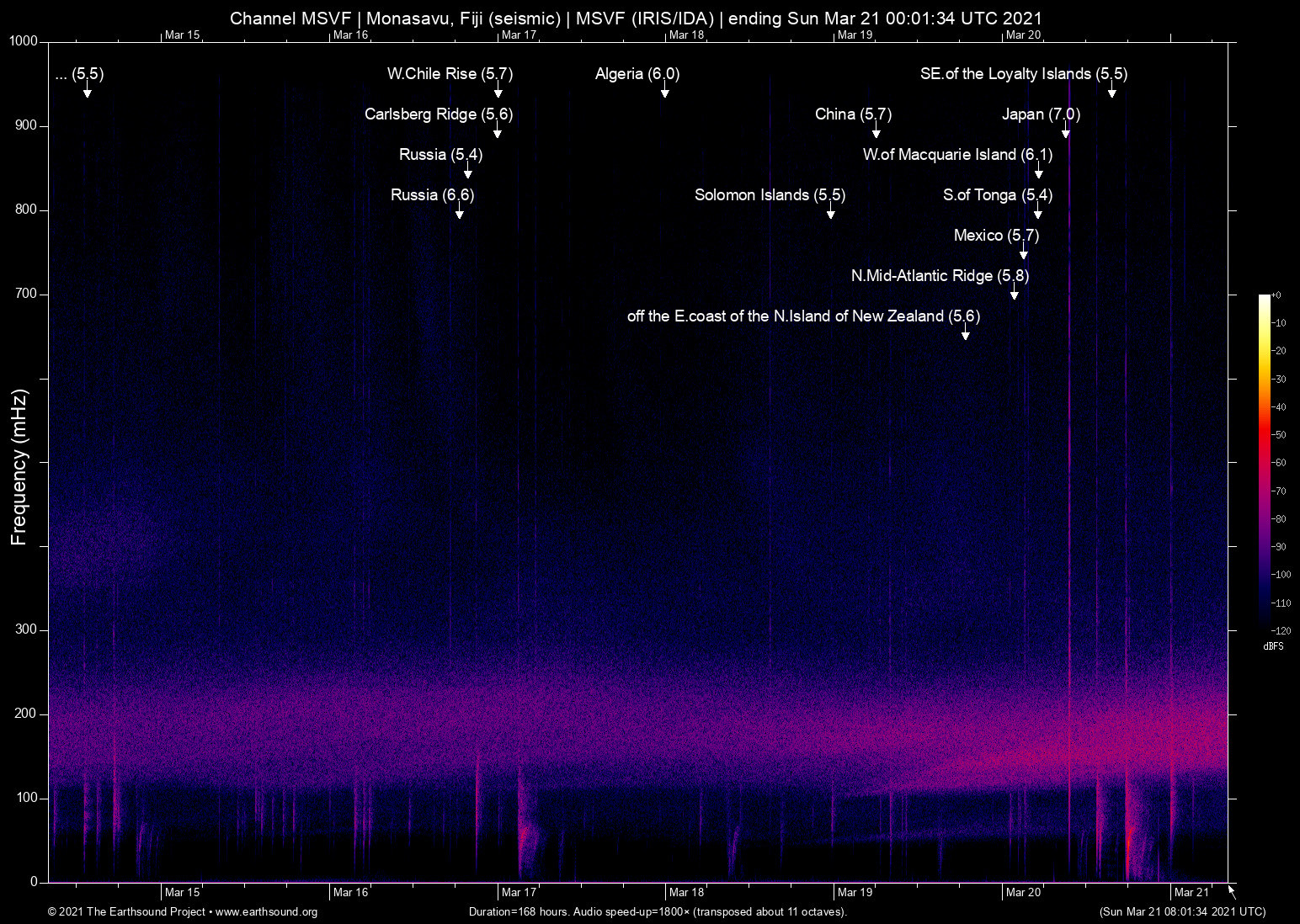
Task: Select the SE.of the Loyalty Islands arrow
Action: pyautogui.click(x=1111, y=93)
